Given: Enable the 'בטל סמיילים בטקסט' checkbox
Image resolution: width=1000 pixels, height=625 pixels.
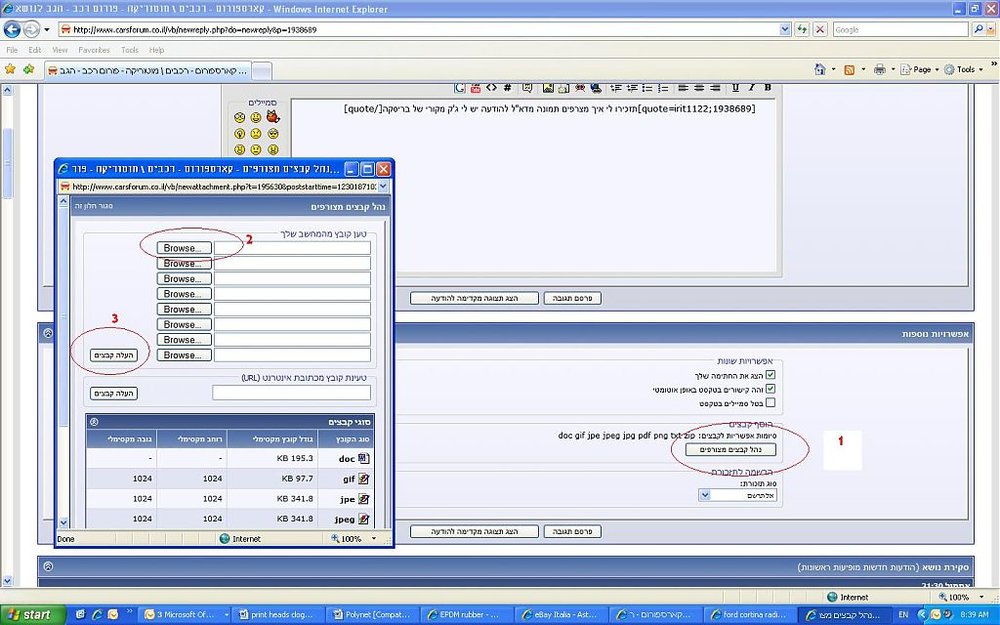Looking at the screenshot, I should point(770,402).
